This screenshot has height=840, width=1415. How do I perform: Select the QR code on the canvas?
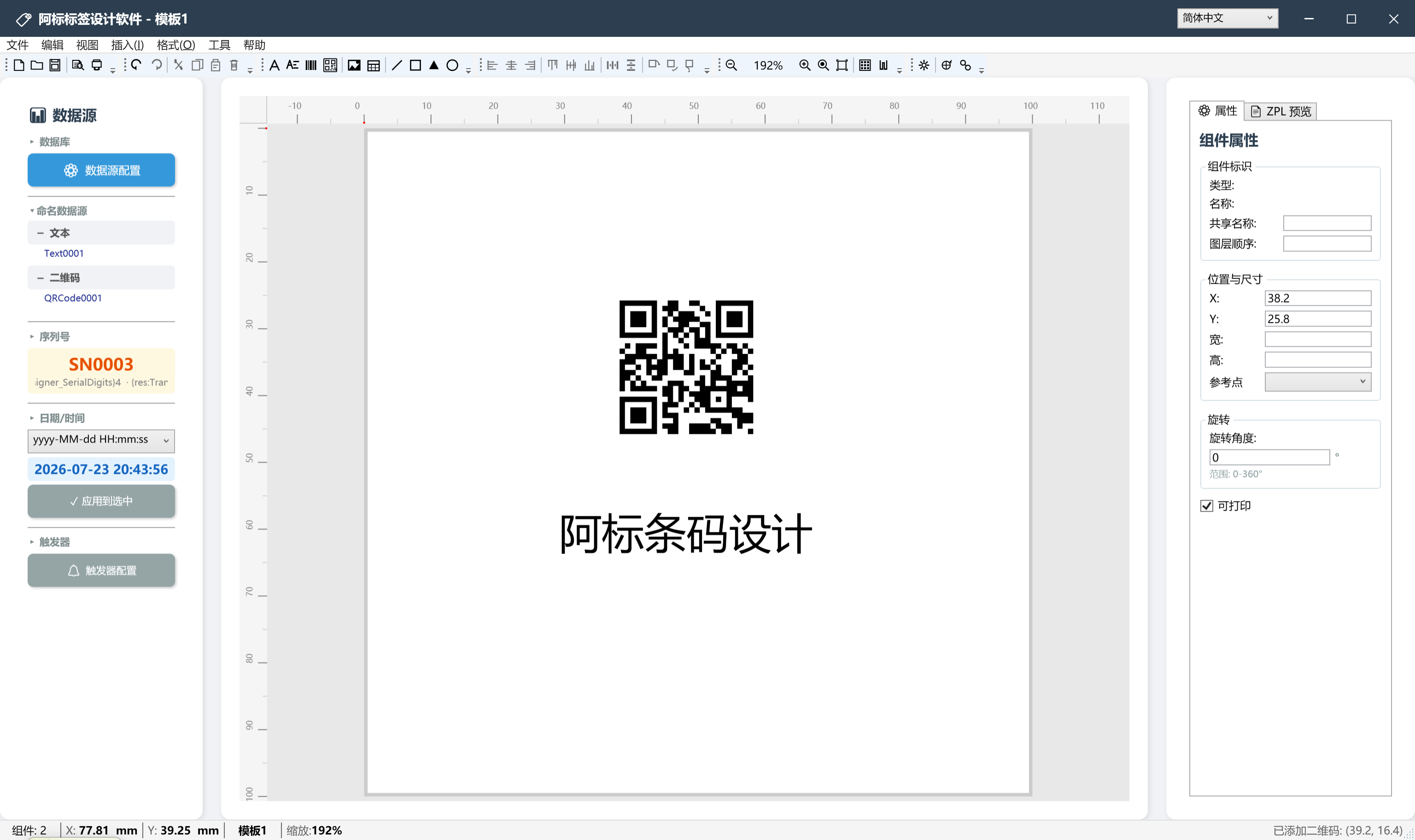[x=686, y=367]
